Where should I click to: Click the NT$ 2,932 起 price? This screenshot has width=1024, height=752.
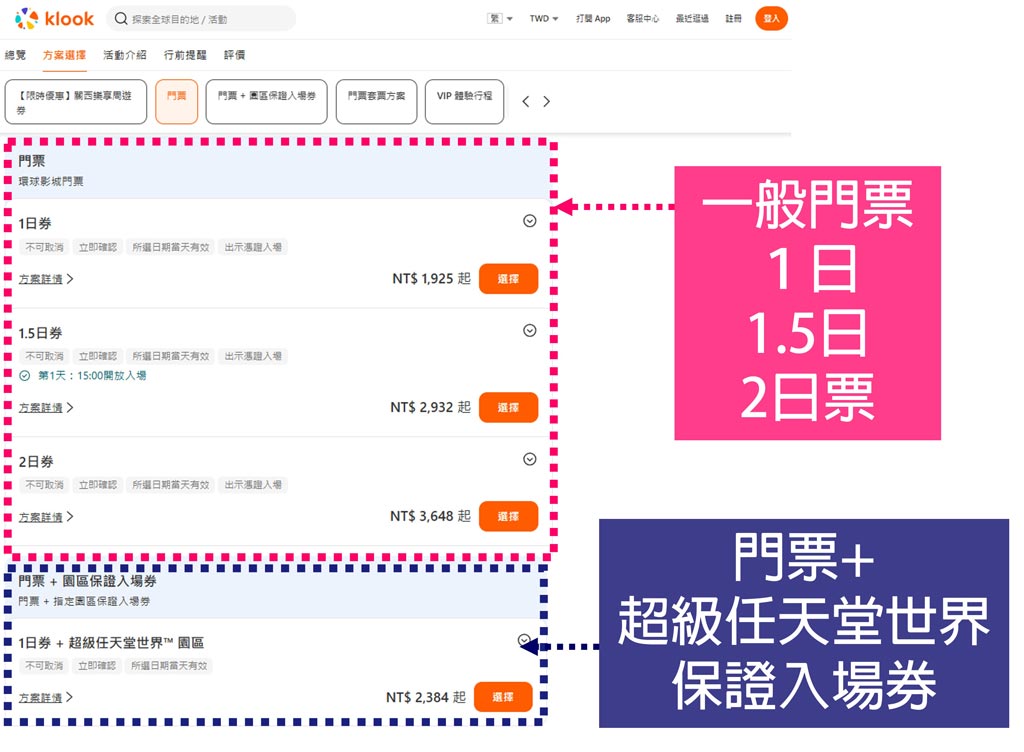click(x=430, y=407)
